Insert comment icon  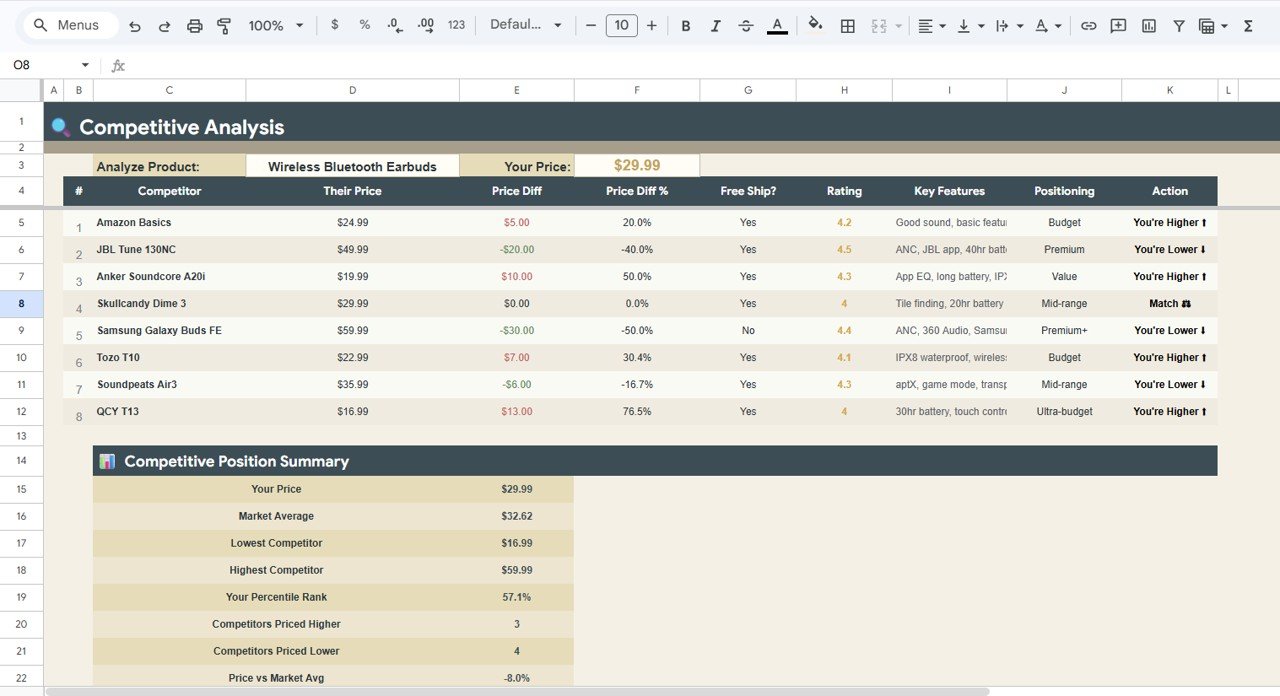pyautogui.click(x=1119, y=26)
